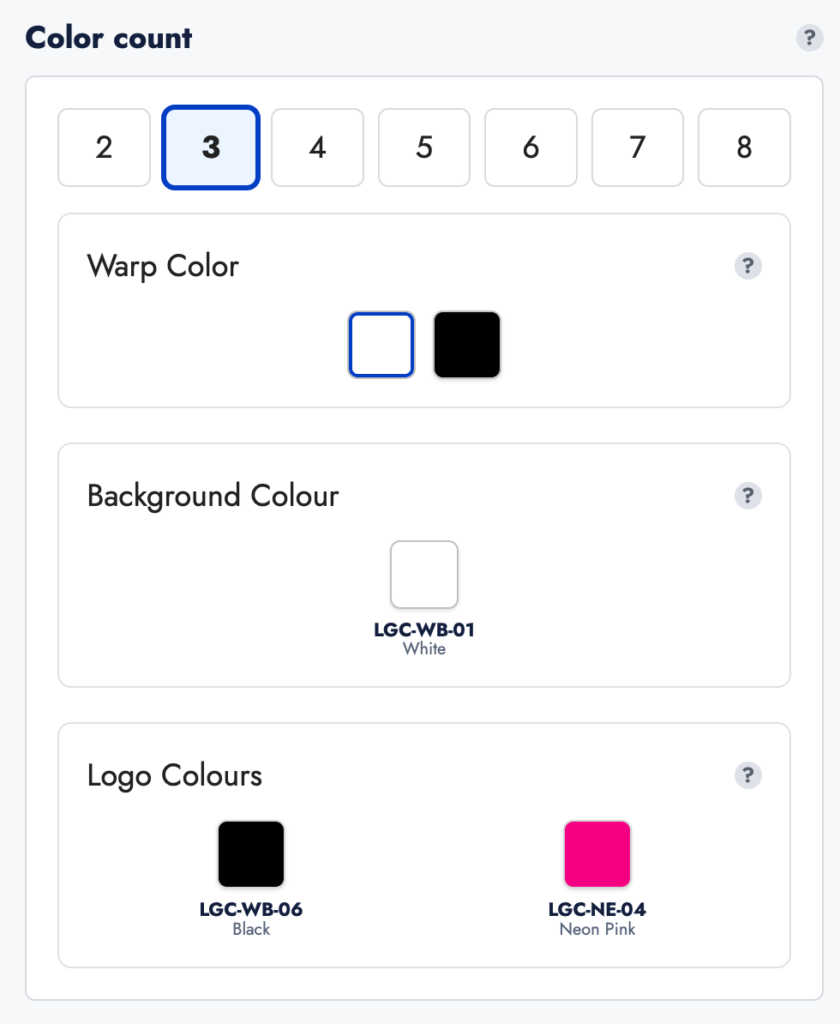Set color count to 2
Image resolution: width=840 pixels, height=1024 pixels.
coord(104,148)
